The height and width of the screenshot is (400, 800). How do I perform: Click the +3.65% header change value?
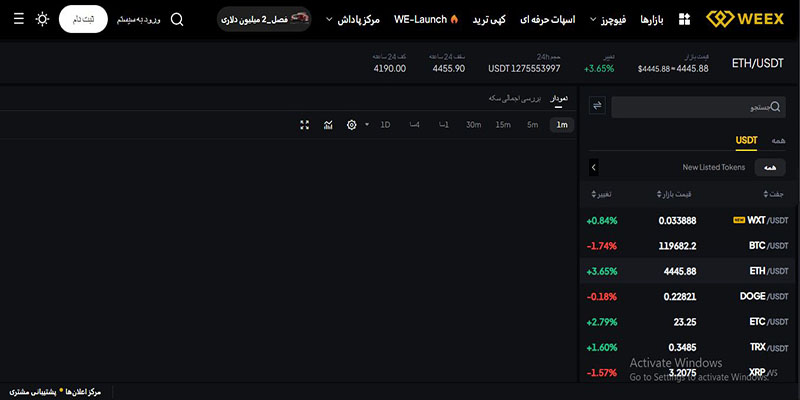tap(599, 68)
